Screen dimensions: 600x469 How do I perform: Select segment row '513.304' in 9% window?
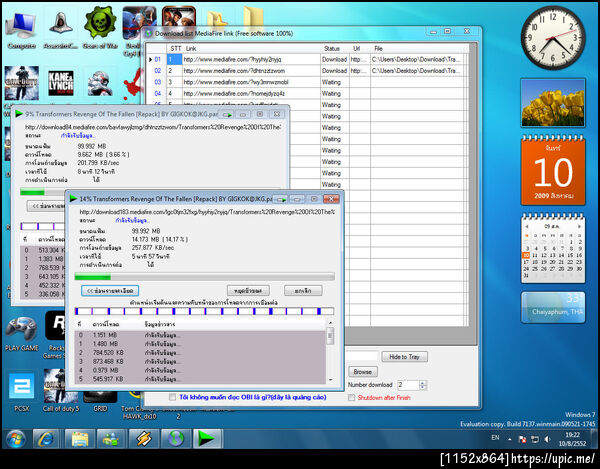click(42, 250)
